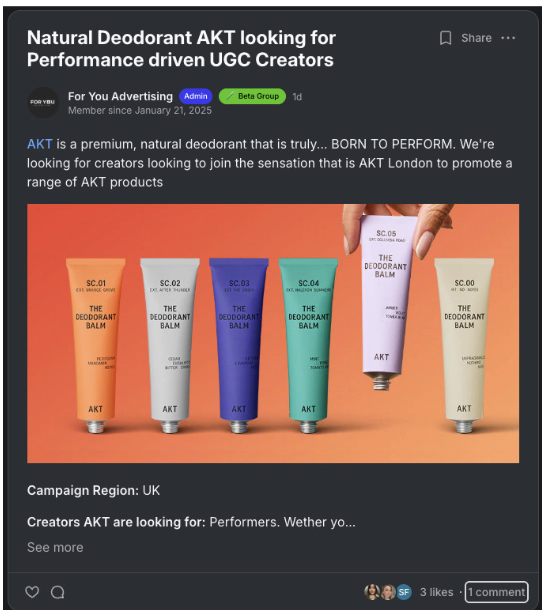The height and width of the screenshot is (610, 542).
Task: Show who gave the 3 likes
Action: pos(437,592)
